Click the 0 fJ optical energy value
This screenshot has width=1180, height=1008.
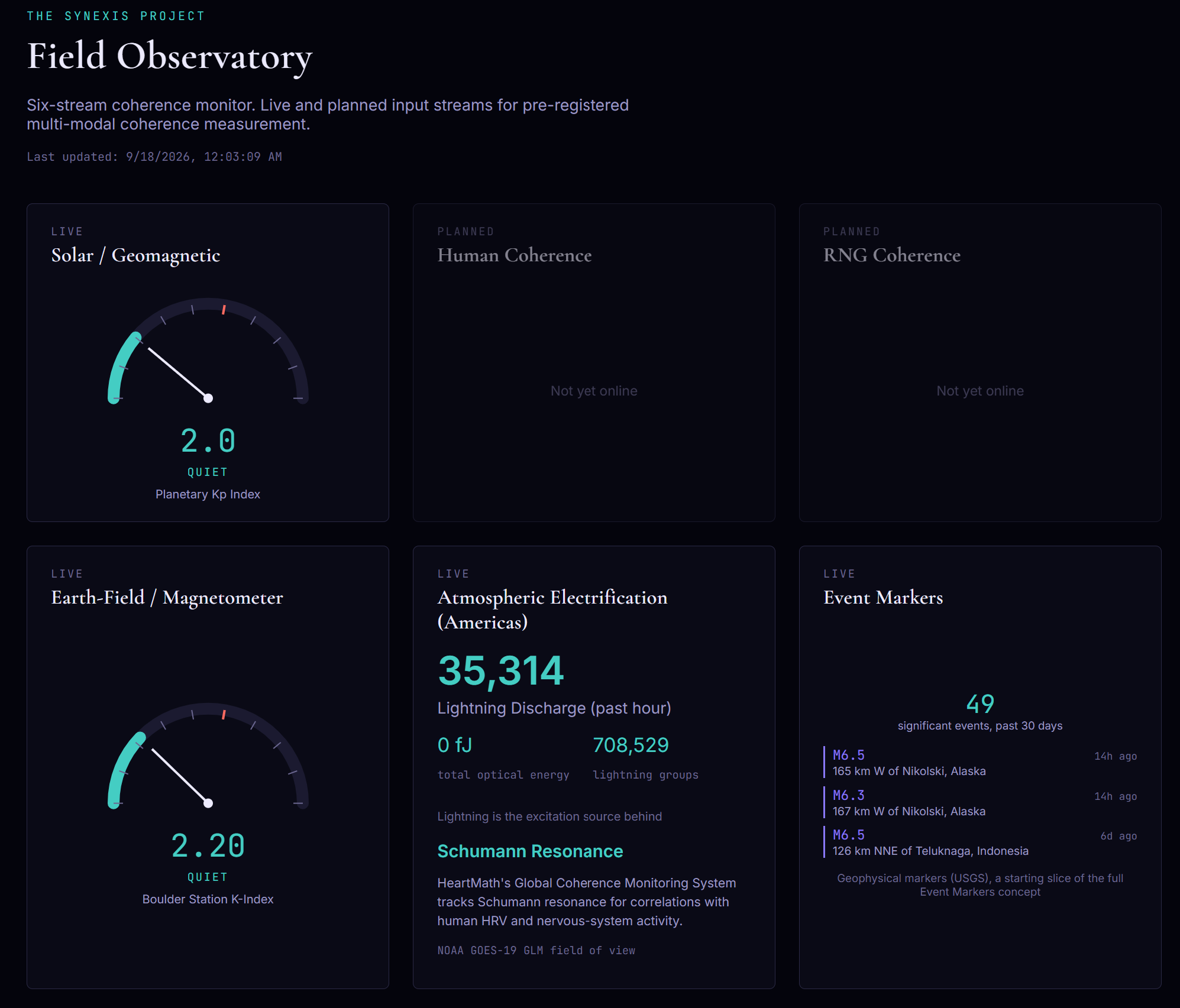pos(455,746)
